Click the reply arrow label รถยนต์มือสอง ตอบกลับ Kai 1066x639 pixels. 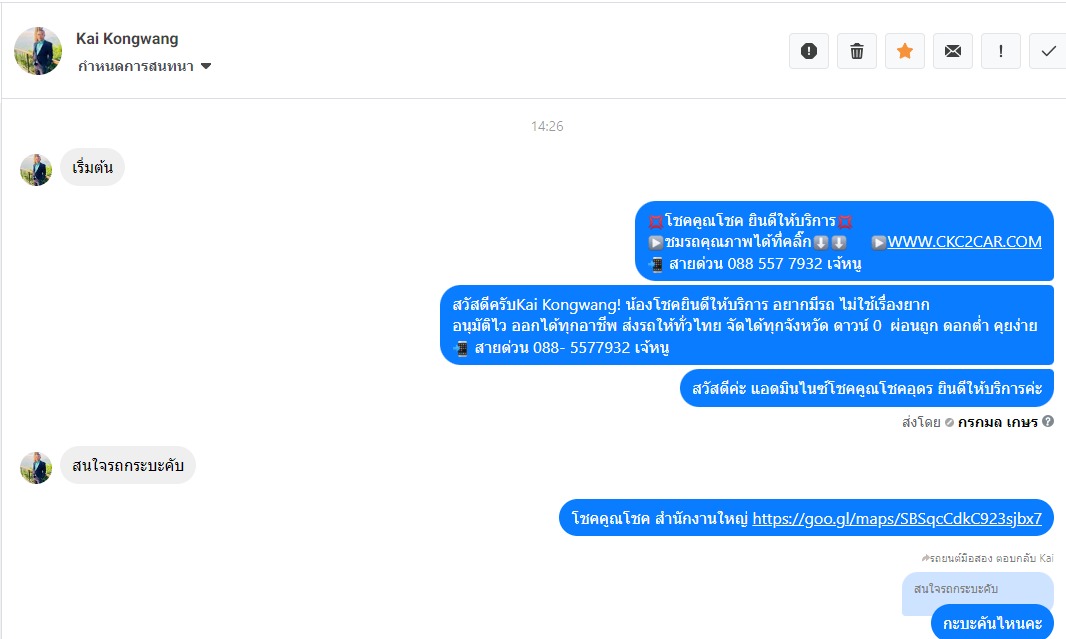(987, 558)
